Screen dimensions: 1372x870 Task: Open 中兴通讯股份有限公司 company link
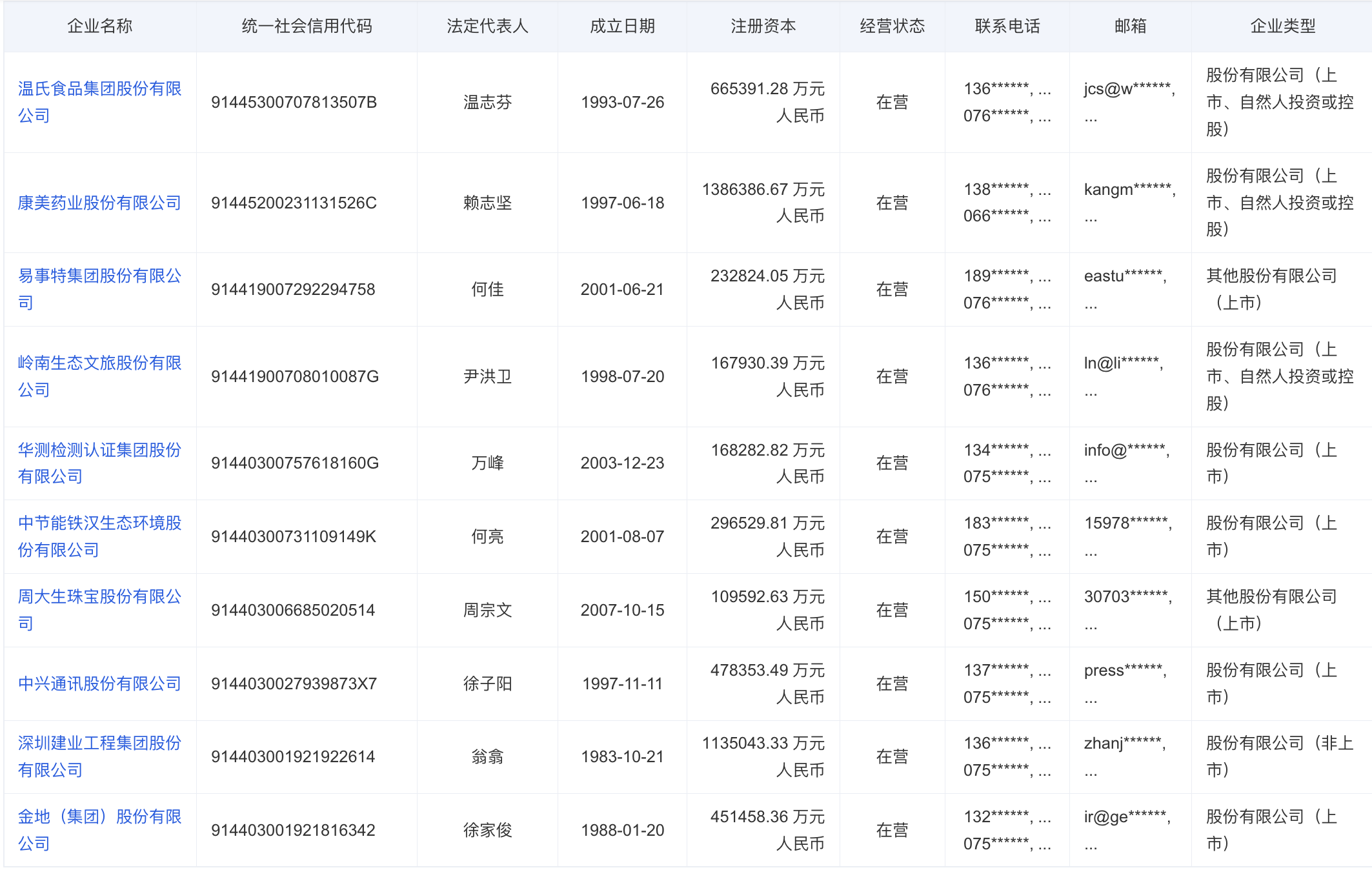point(99,683)
